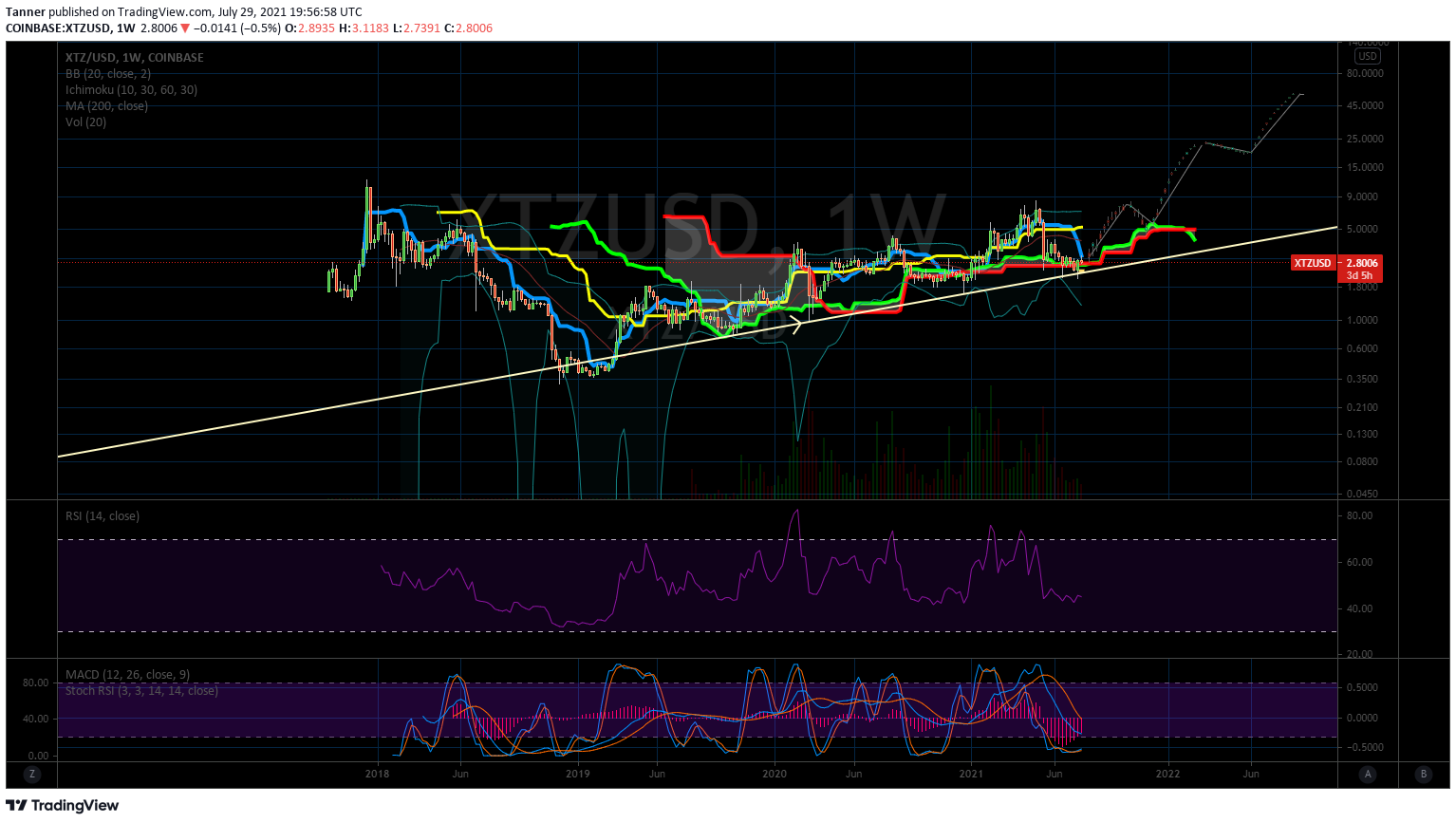Click the MACD 0.5000 axis label
This screenshot has width=1456, height=823.
pyautogui.click(x=1362, y=687)
